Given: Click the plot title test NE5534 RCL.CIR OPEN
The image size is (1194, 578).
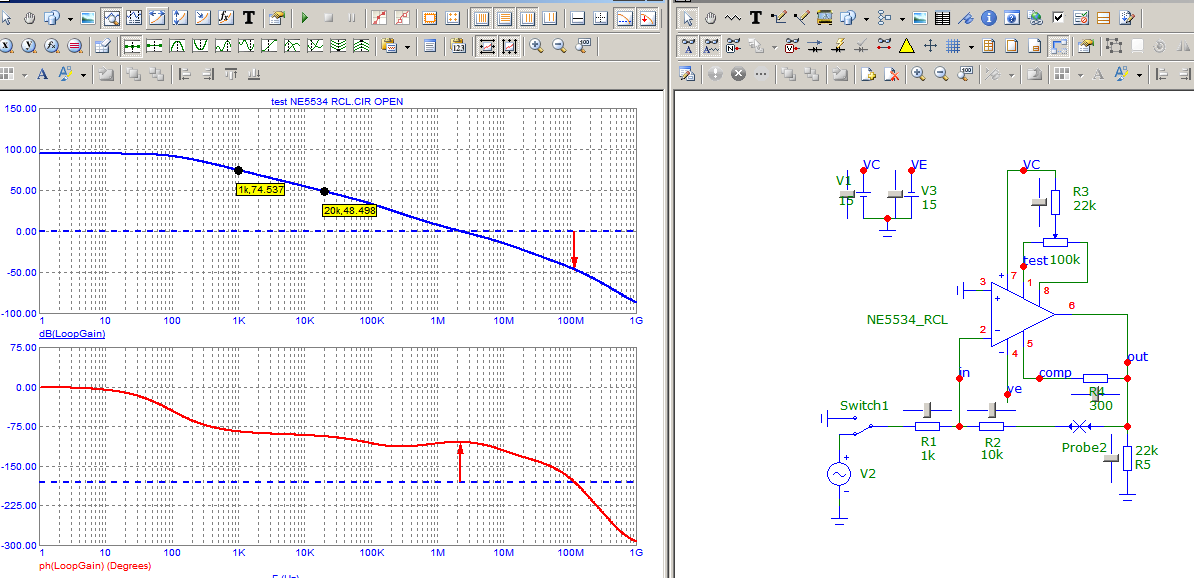Looking at the screenshot, I should point(337,101).
